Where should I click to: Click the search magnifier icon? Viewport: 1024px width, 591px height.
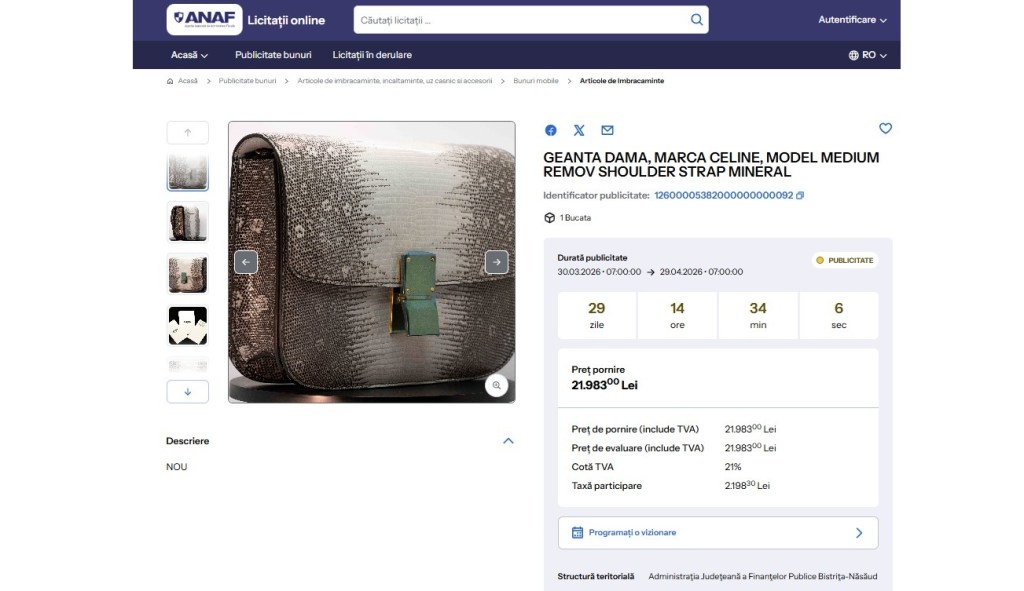(696, 20)
